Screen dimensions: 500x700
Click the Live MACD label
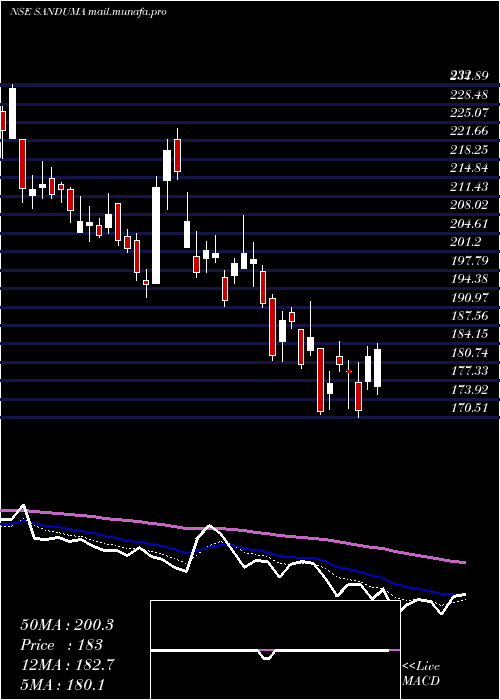[421, 673]
